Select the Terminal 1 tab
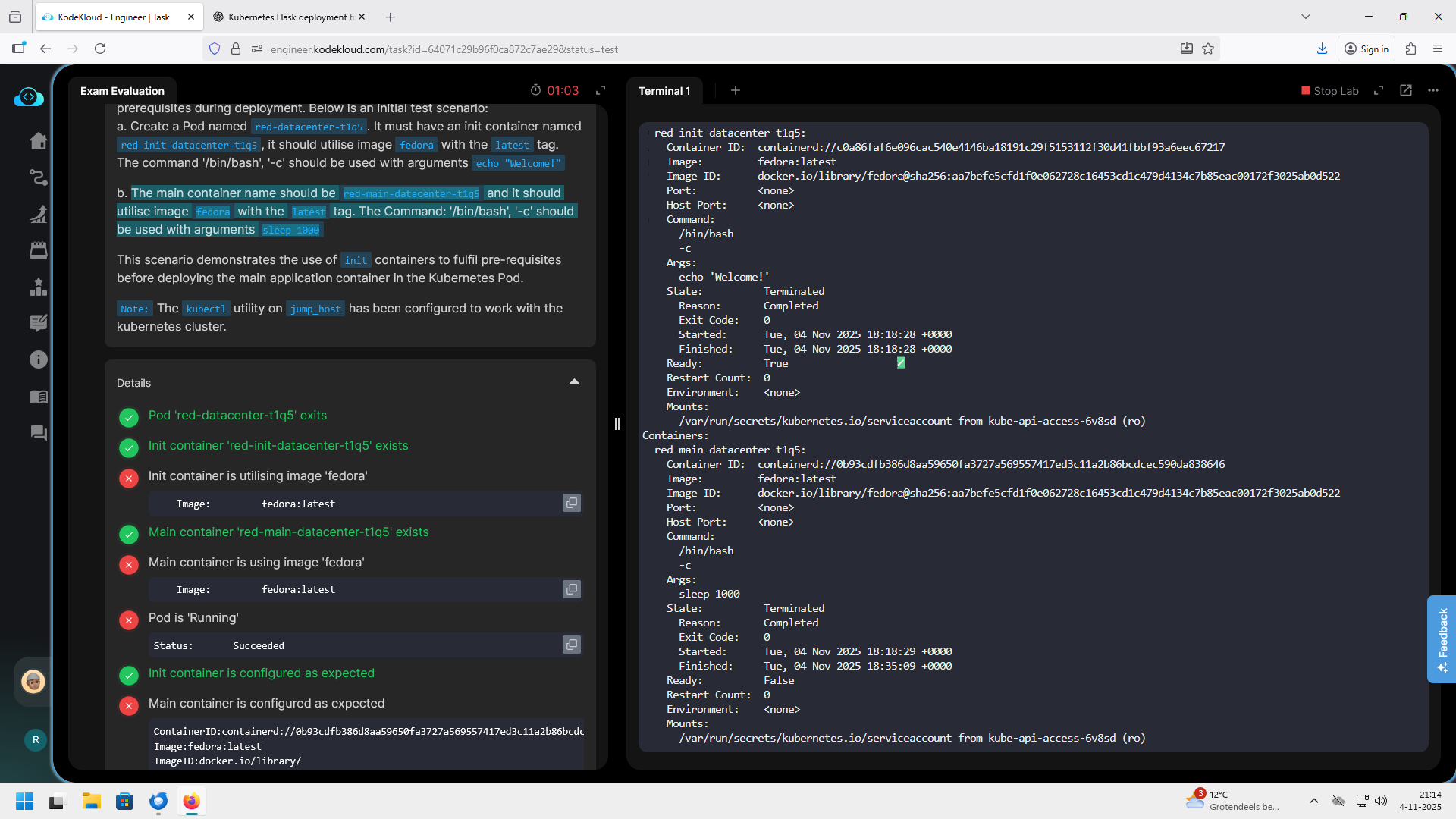 coord(664,91)
